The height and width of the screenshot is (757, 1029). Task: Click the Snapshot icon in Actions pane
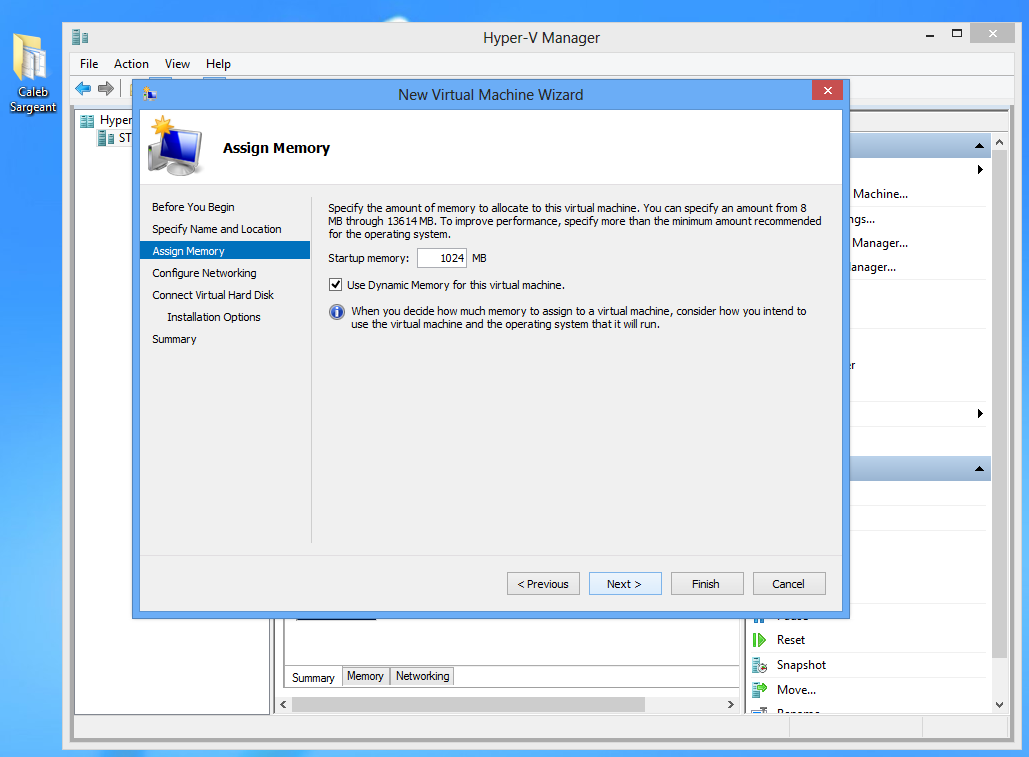tap(759, 665)
